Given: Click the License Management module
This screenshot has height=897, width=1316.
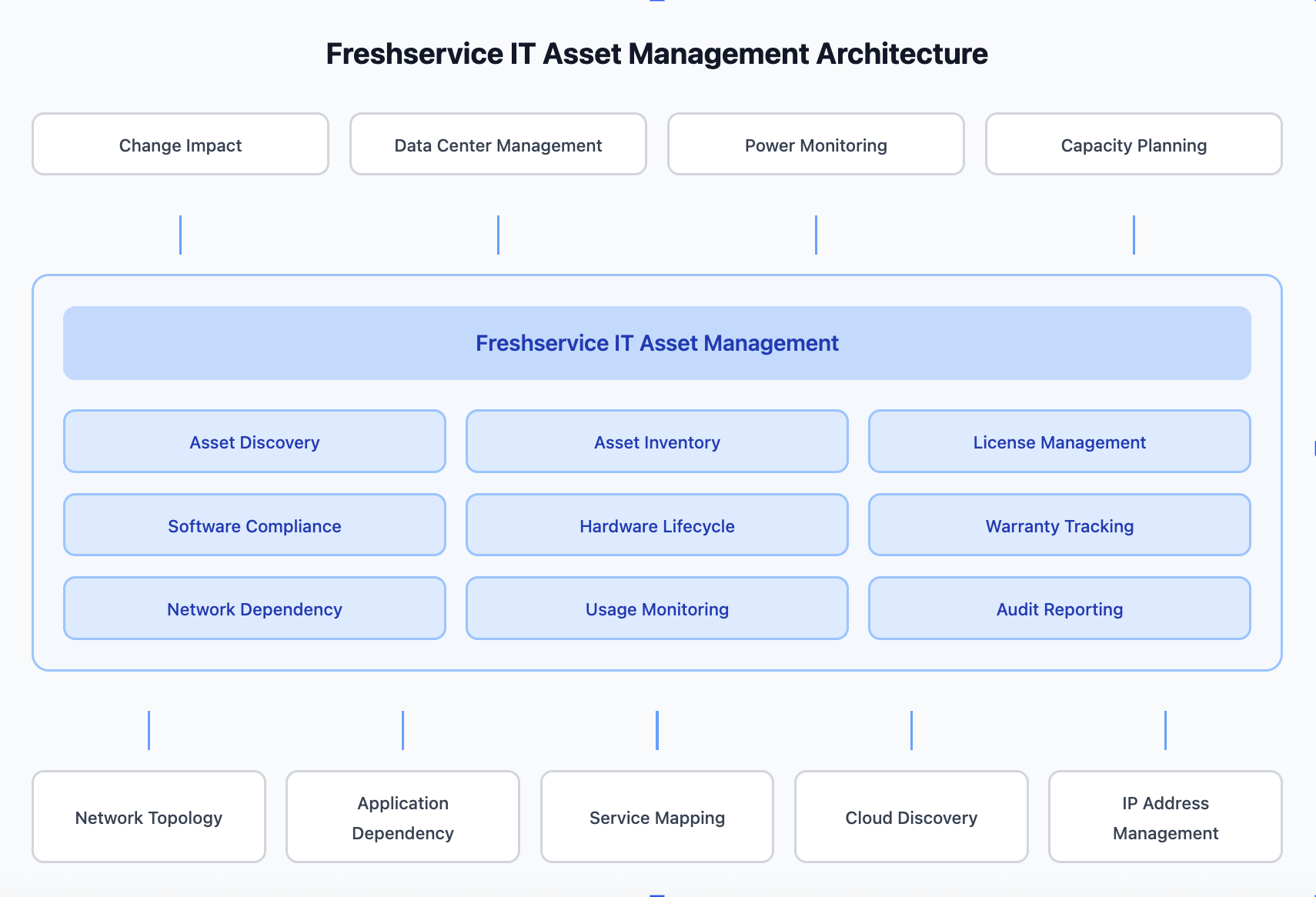Looking at the screenshot, I should pyautogui.click(x=1060, y=442).
